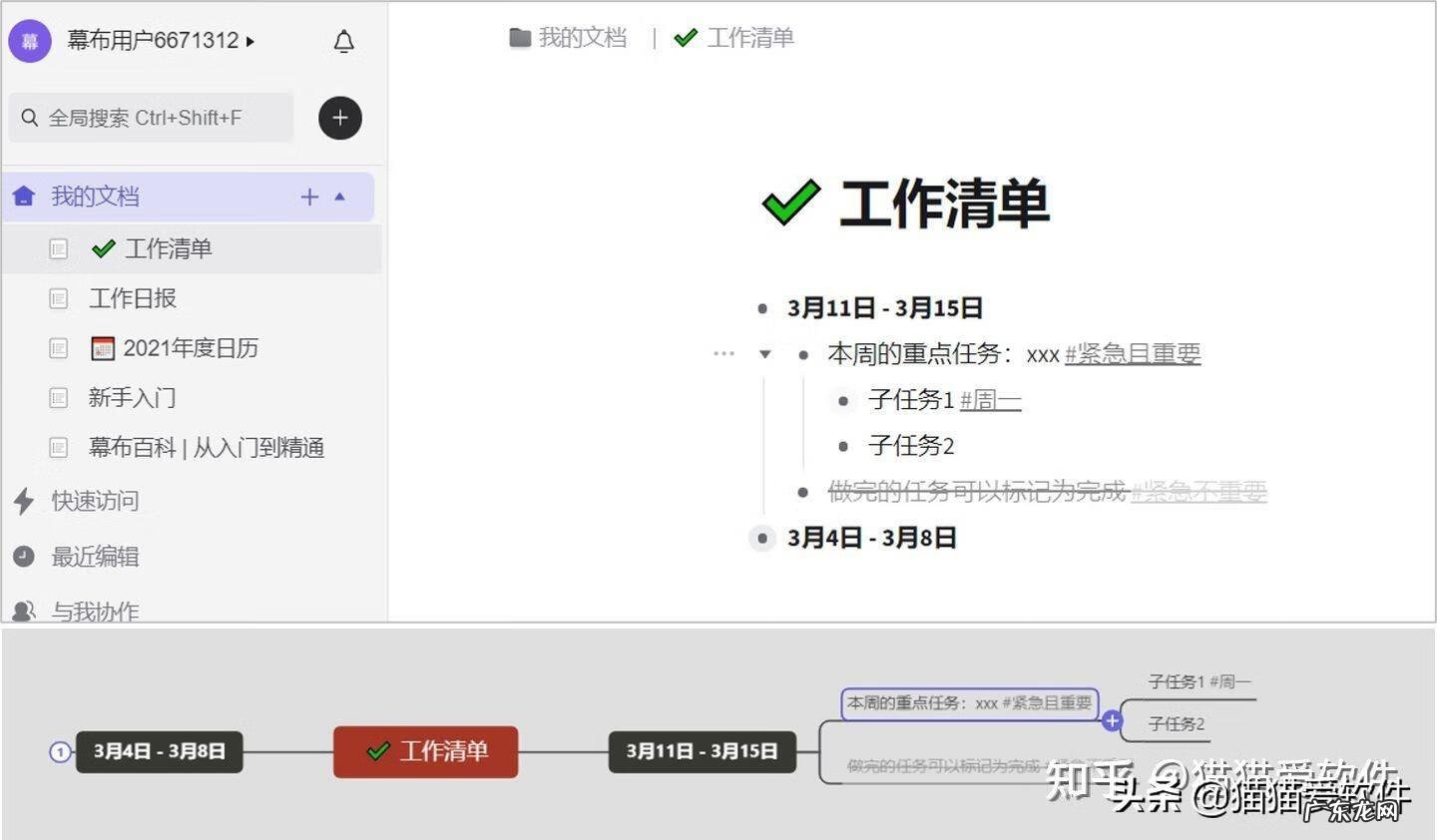Click the bullet dot before 3月4日 - 3月8日
1437x840 pixels.
point(761,538)
